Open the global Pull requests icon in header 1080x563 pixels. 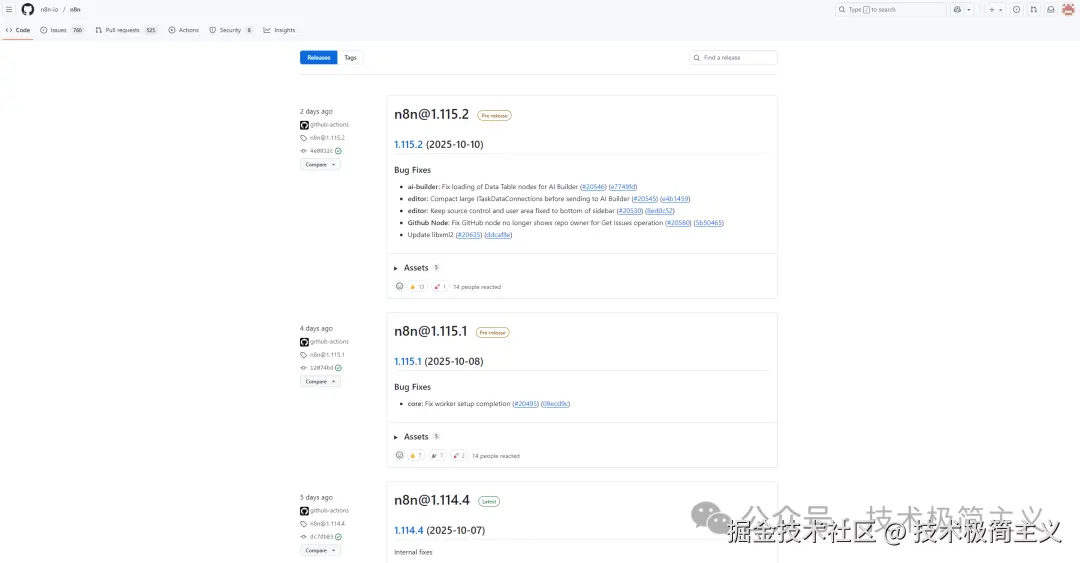coord(1033,10)
